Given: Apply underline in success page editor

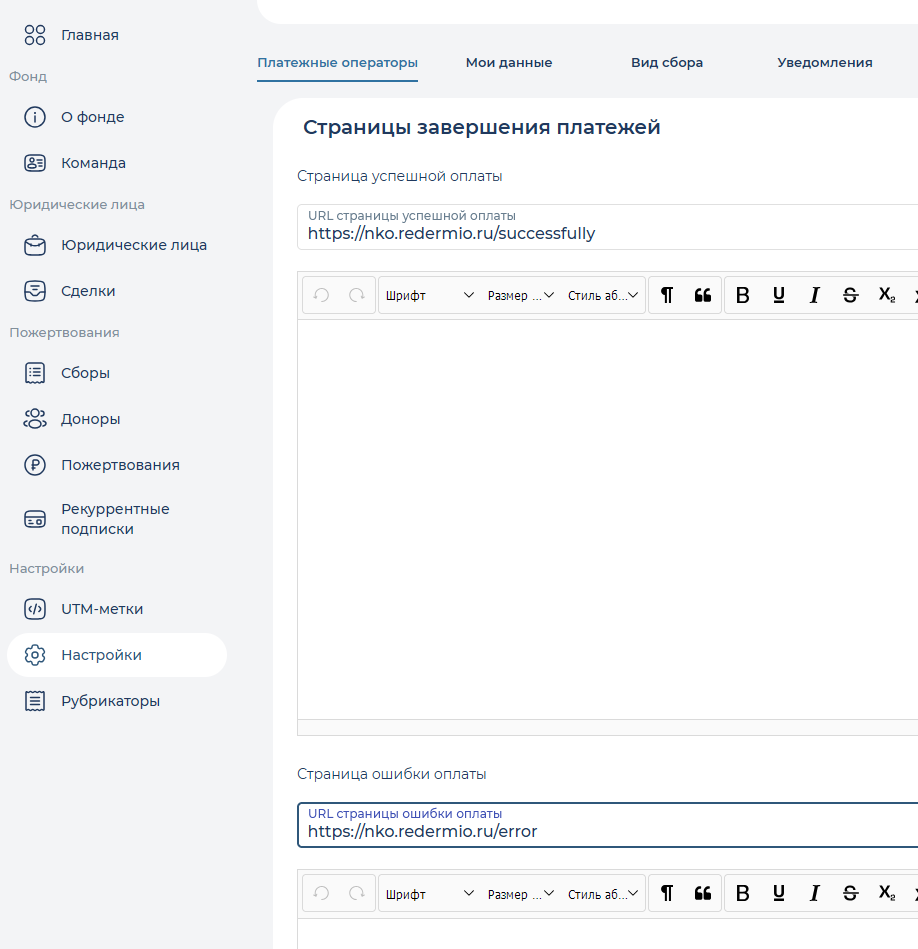Looking at the screenshot, I should pyautogui.click(x=779, y=295).
